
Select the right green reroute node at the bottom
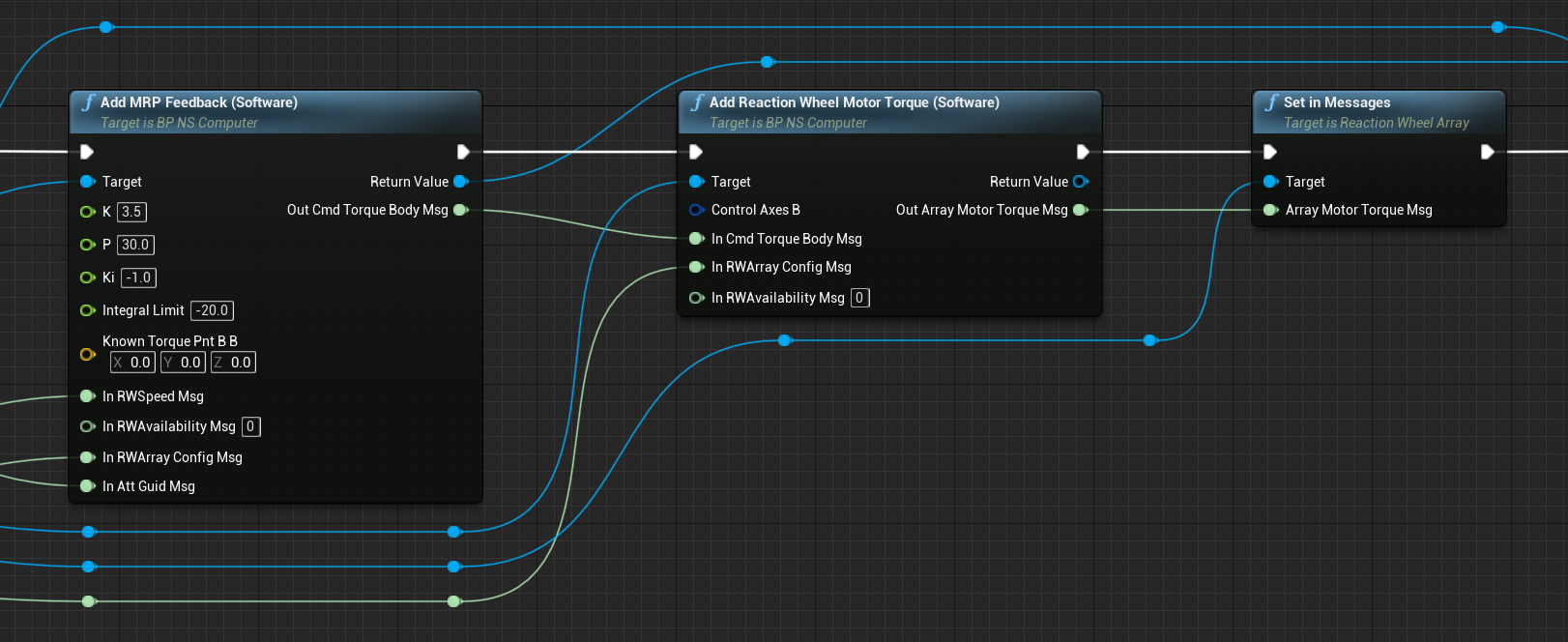point(454,601)
